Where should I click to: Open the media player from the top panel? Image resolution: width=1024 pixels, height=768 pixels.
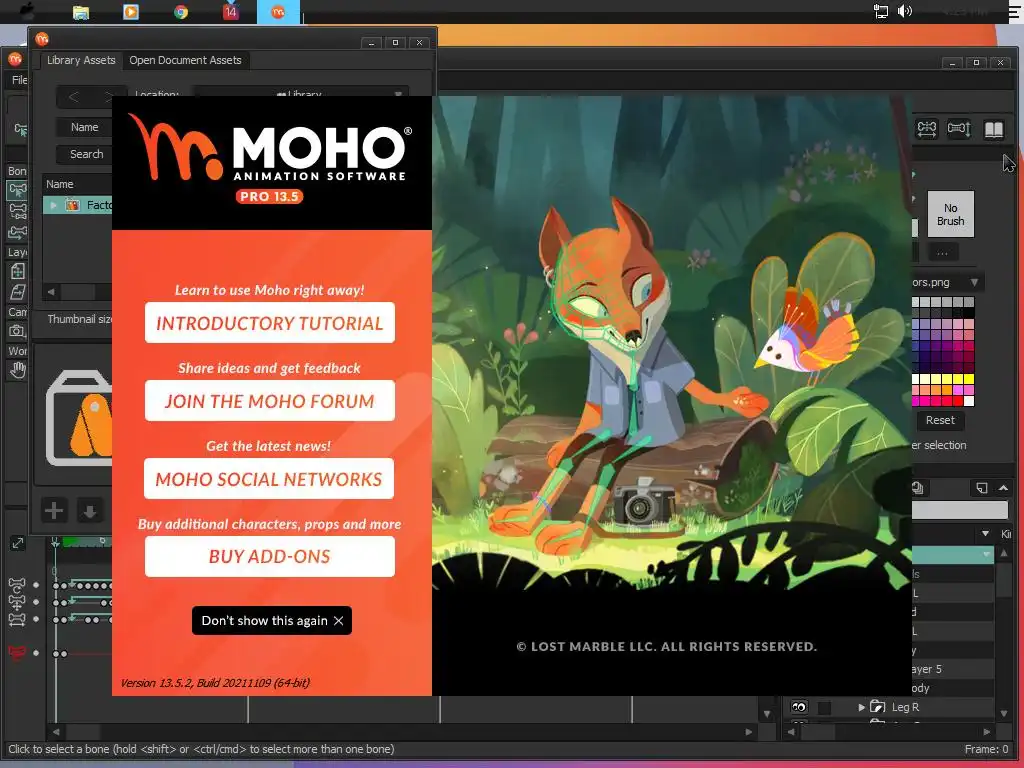(x=131, y=12)
